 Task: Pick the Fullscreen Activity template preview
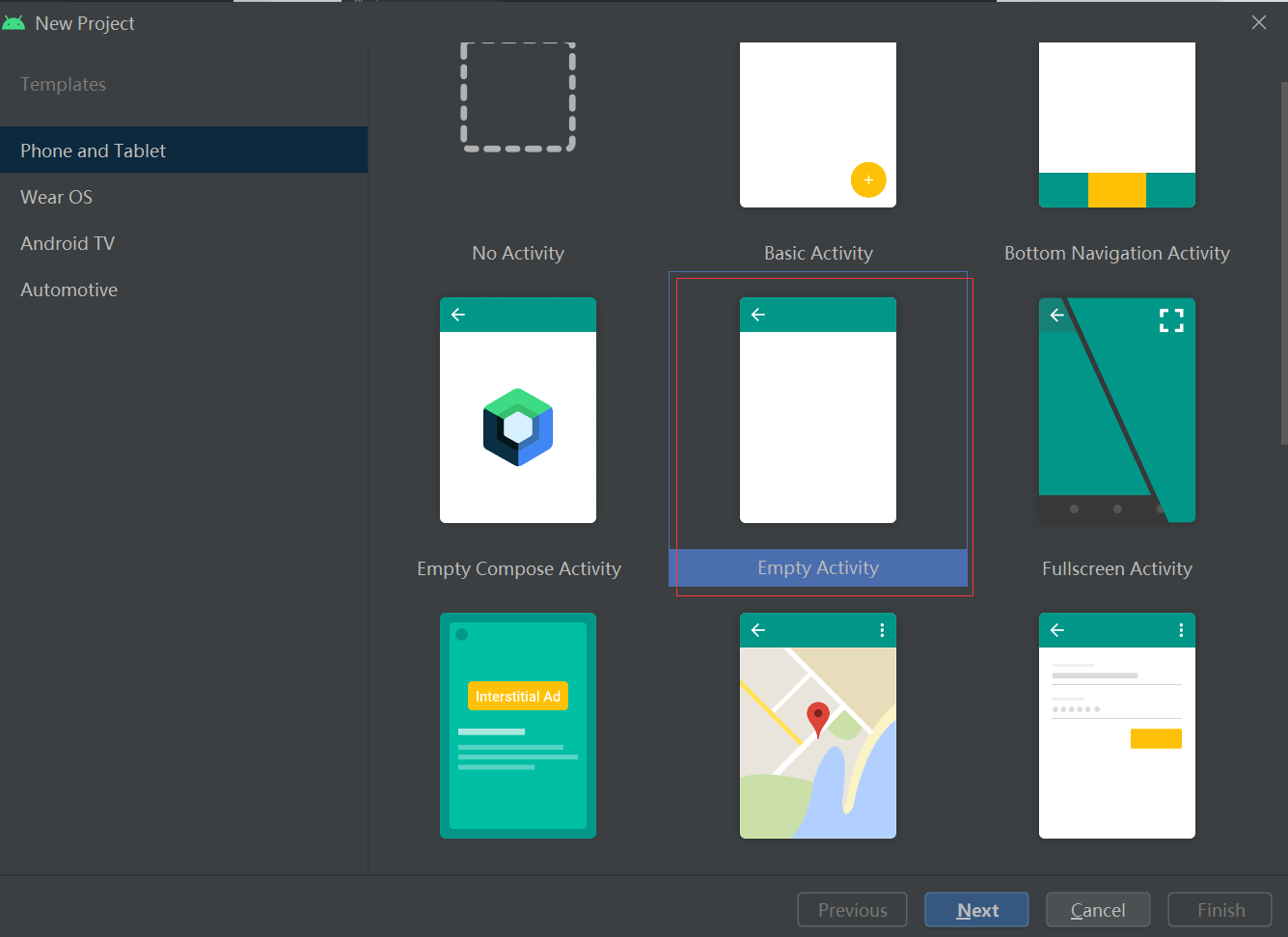click(1117, 410)
